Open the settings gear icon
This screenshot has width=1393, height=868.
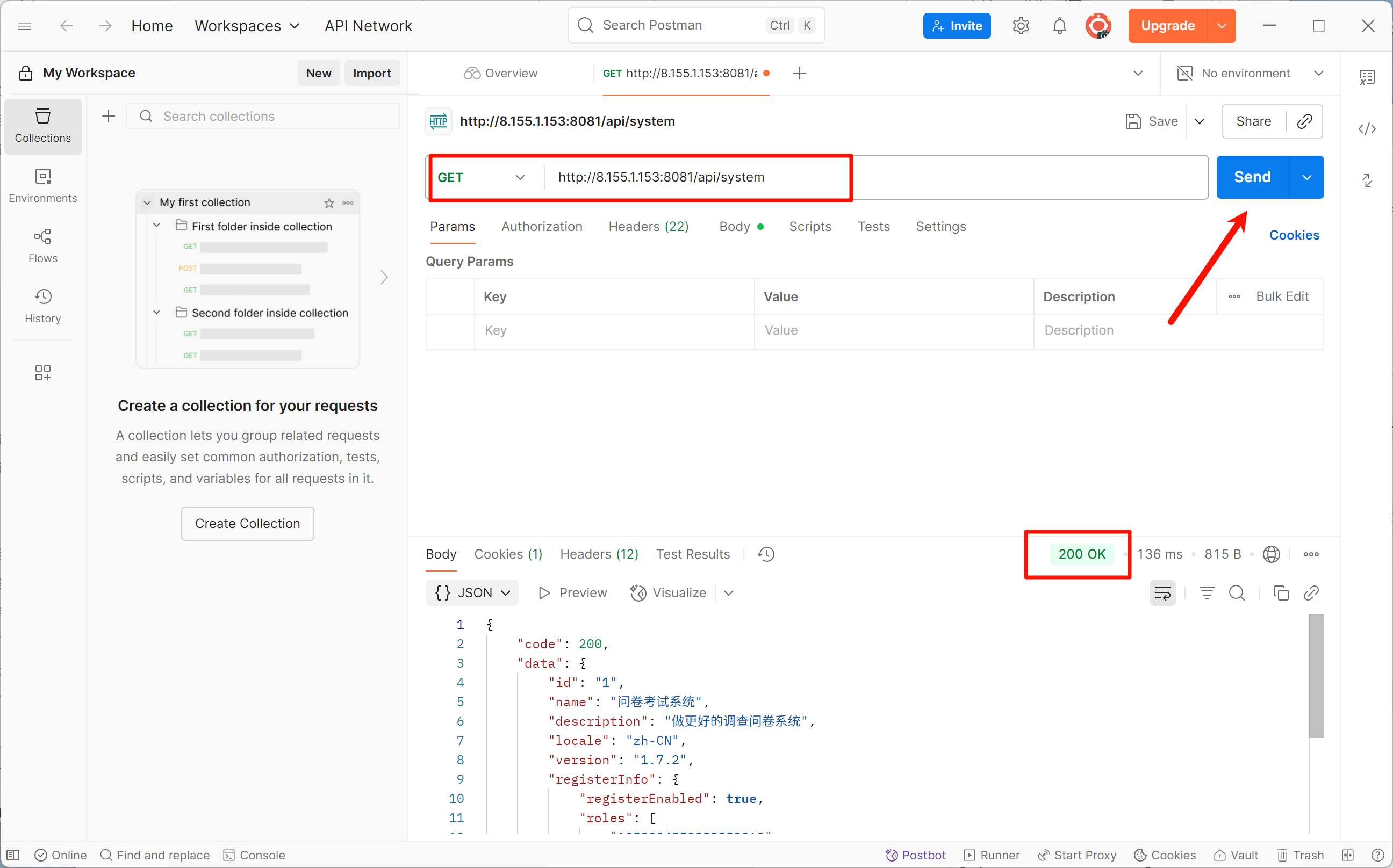click(x=1021, y=26)
